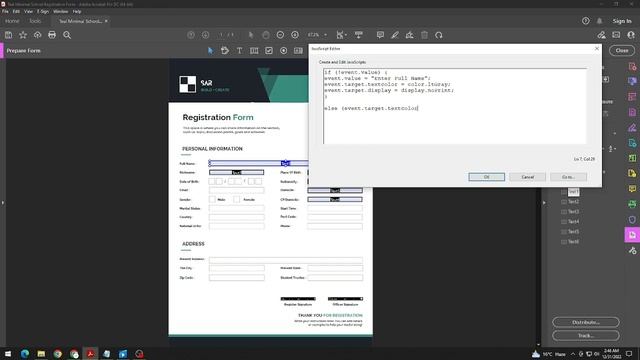Toggle checkbox next to Text6 field

pyautogui.click(x=564, y=242)
